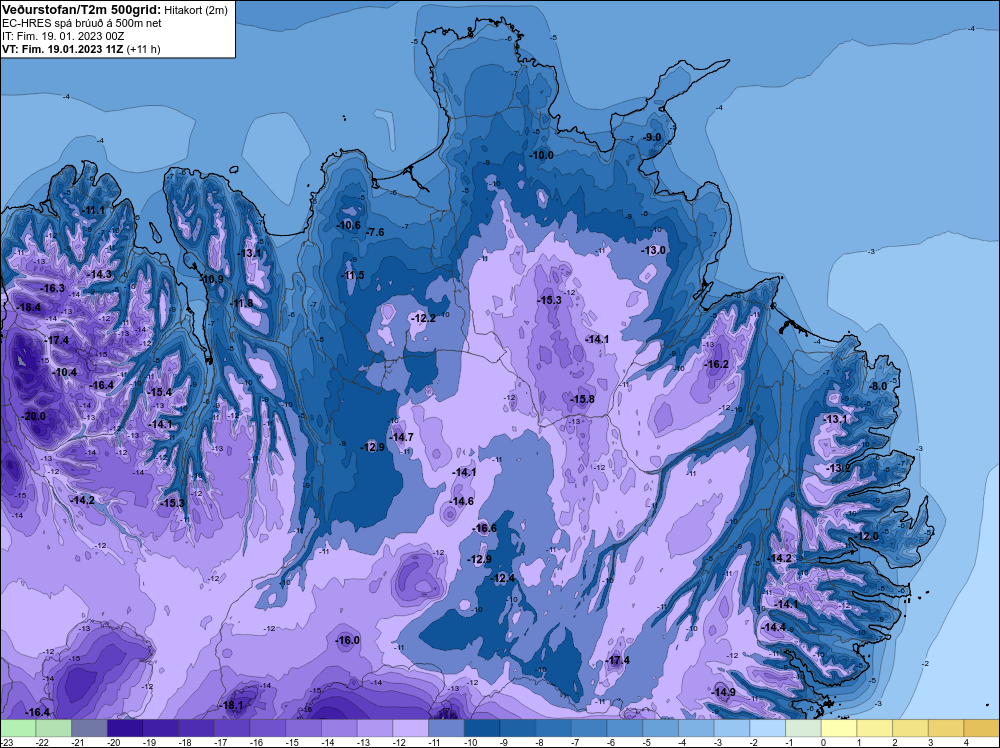Click the -20.0 temperature value on the map
1000x748 pixels.
[x=33, y=416]
